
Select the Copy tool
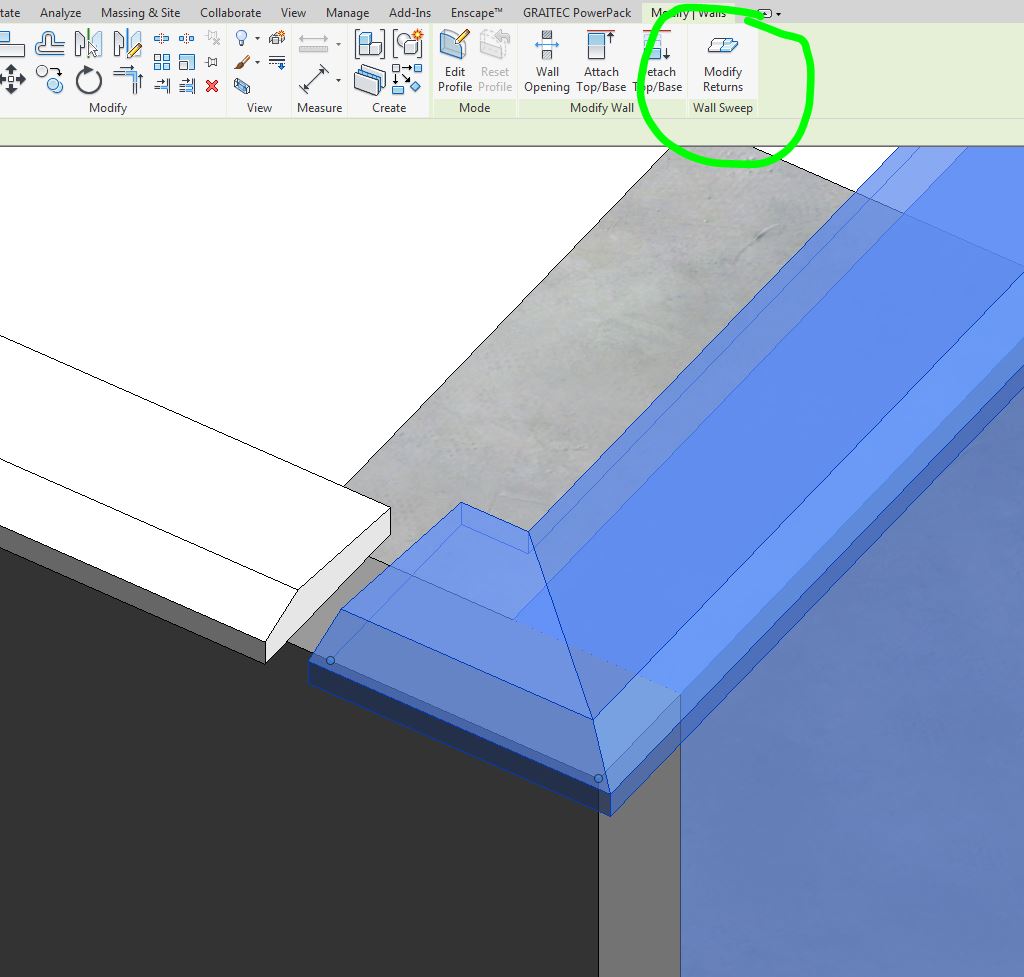[x=48, y=78]
